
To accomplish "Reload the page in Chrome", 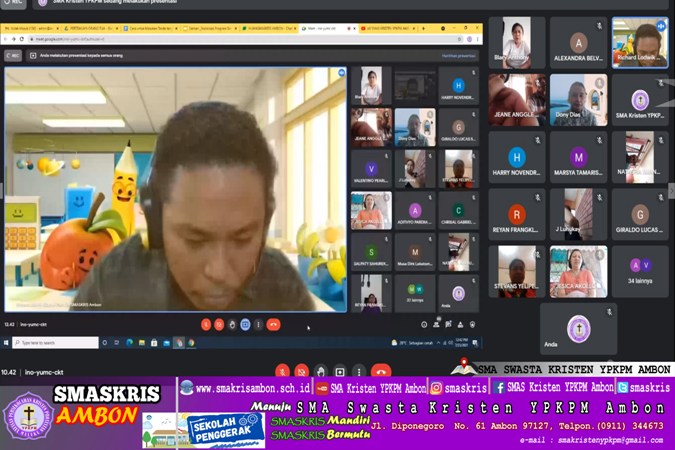I will (x=22, y=39).
